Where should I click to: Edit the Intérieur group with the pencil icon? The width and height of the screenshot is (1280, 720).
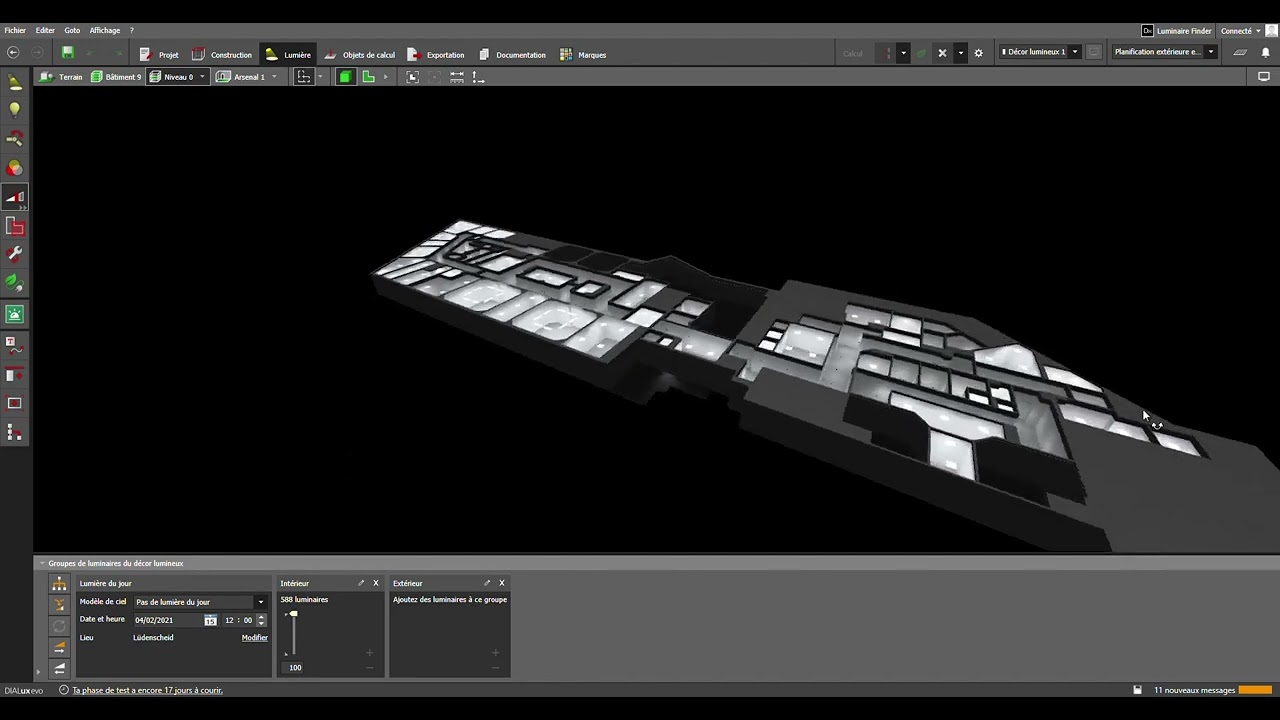pos(361,583)
